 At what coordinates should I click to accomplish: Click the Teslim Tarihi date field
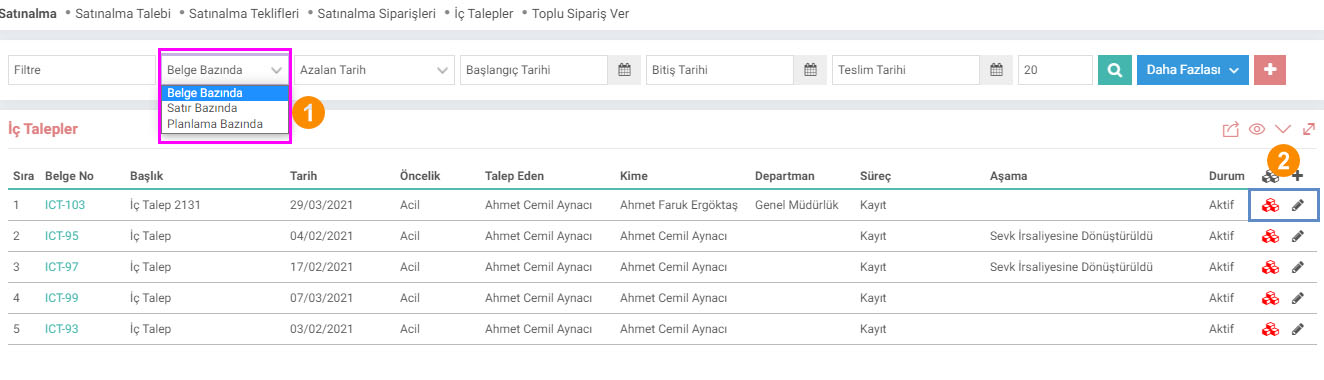click(906, 70)
